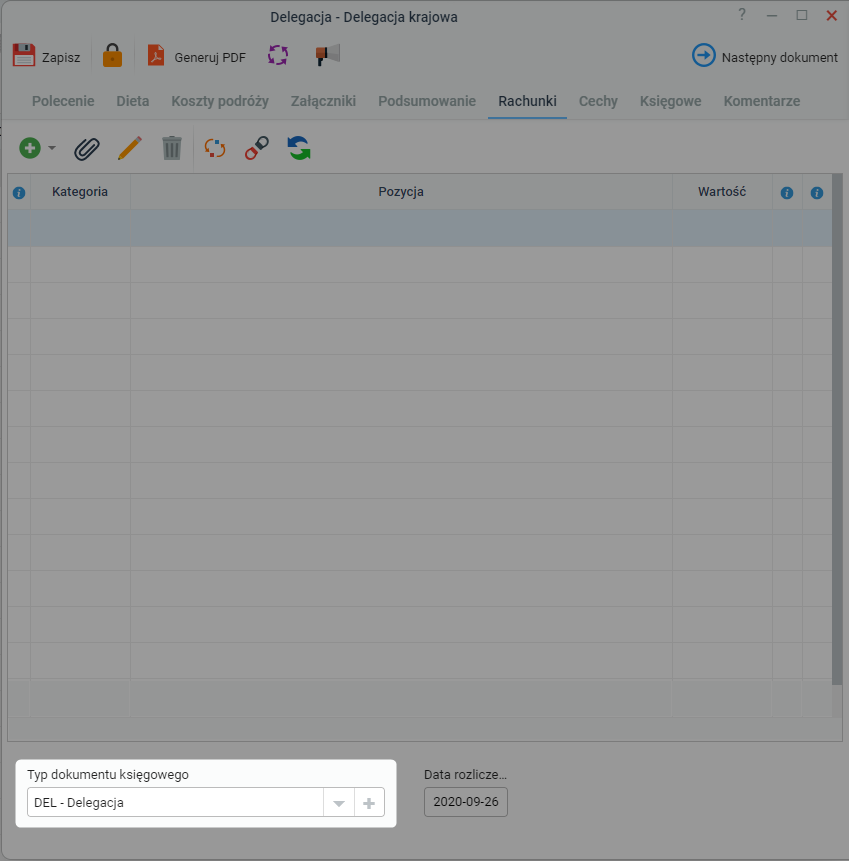Click the Data rozliczenia date field
This screenshot has height=861, width=849.
coord(466,802)
